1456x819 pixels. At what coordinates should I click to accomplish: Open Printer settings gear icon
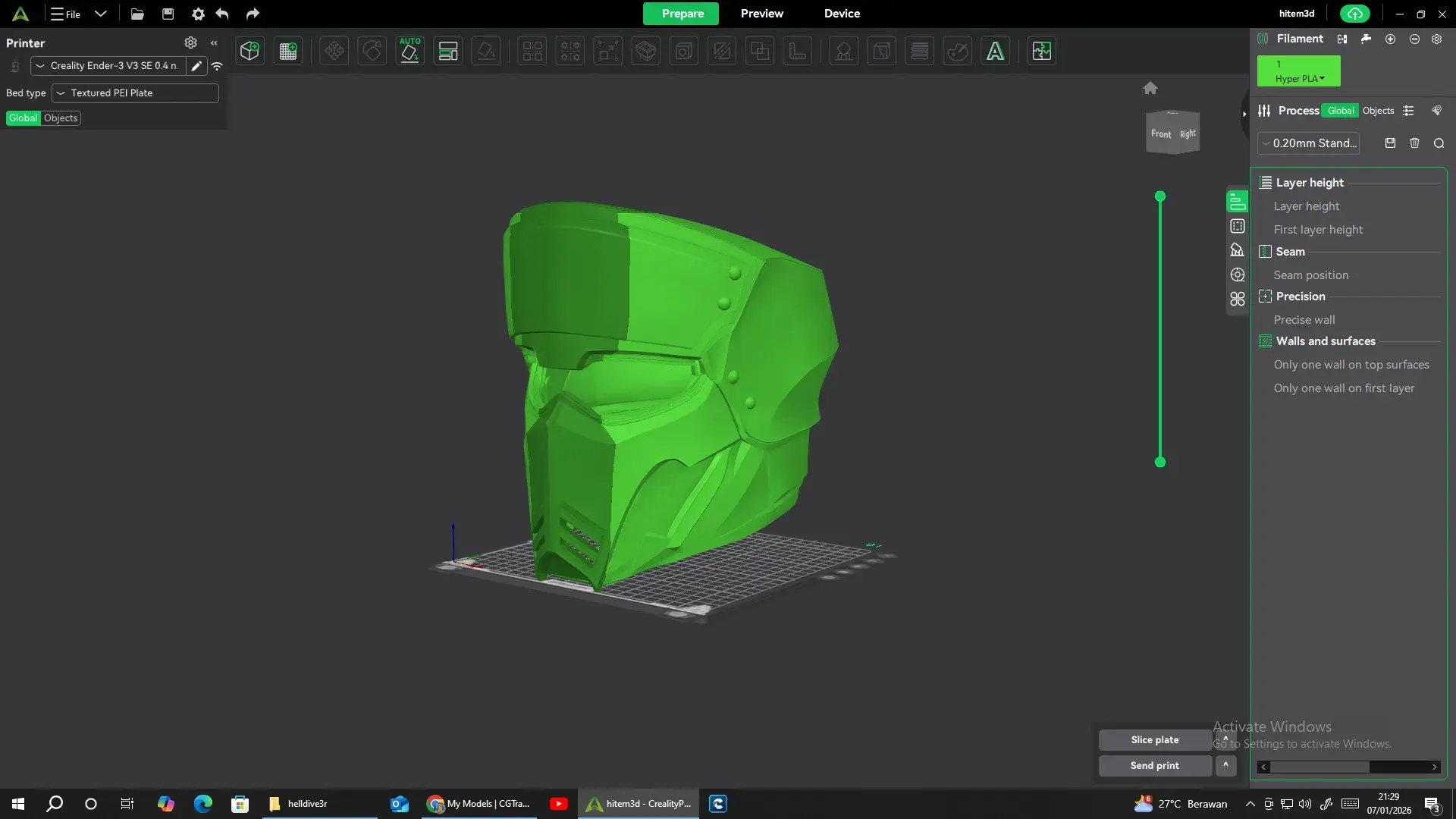coord(190,42)
